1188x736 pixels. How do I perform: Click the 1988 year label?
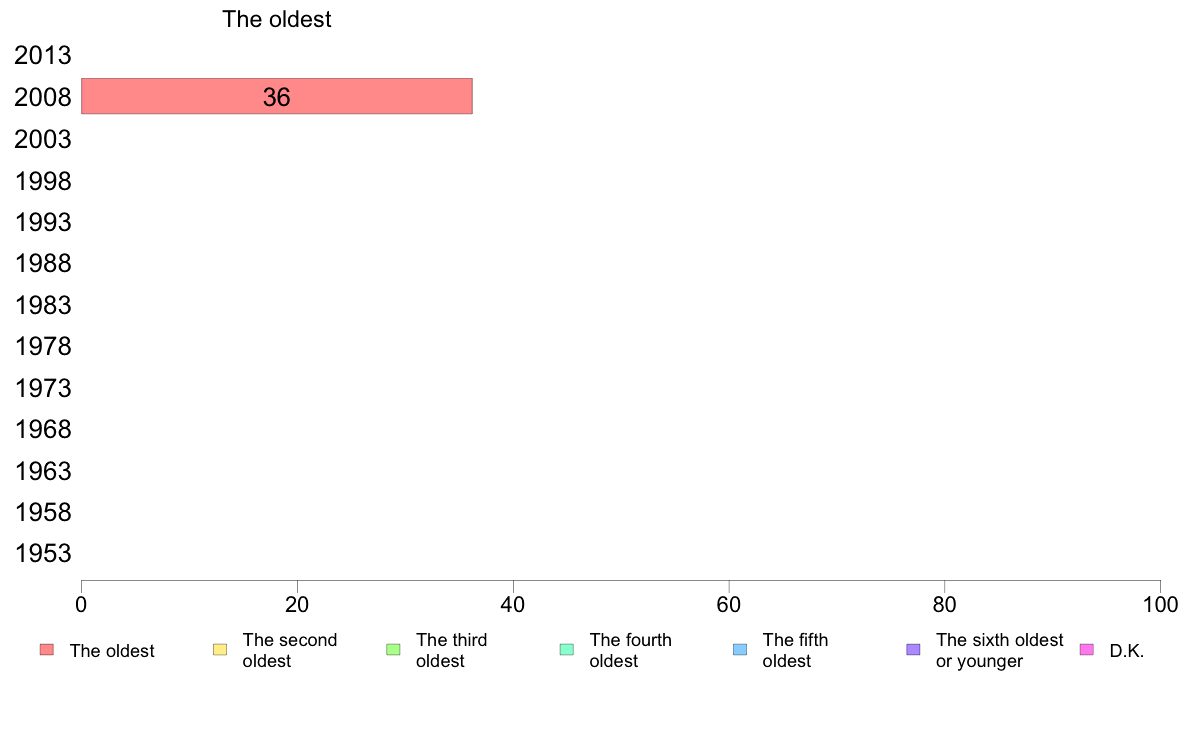click(x=43, y=264)
